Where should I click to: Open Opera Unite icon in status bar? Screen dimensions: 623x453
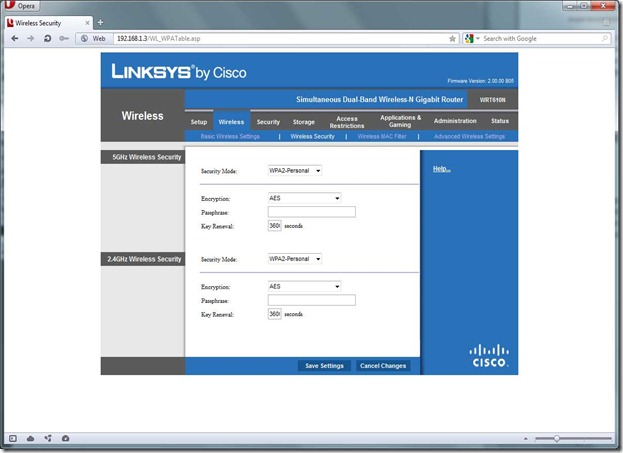pyautogui.click(x=48, y=438)
